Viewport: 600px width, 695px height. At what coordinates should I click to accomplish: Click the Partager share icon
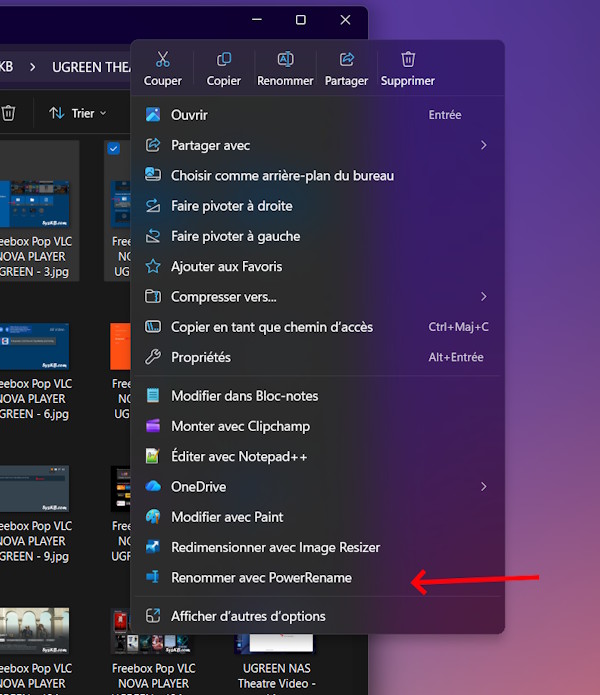coord(347,60)
